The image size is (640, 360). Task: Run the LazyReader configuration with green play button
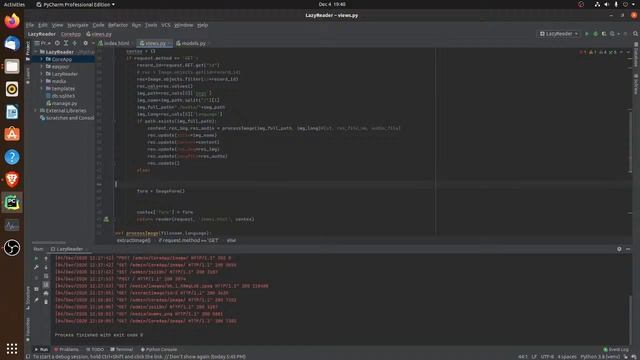587,34
